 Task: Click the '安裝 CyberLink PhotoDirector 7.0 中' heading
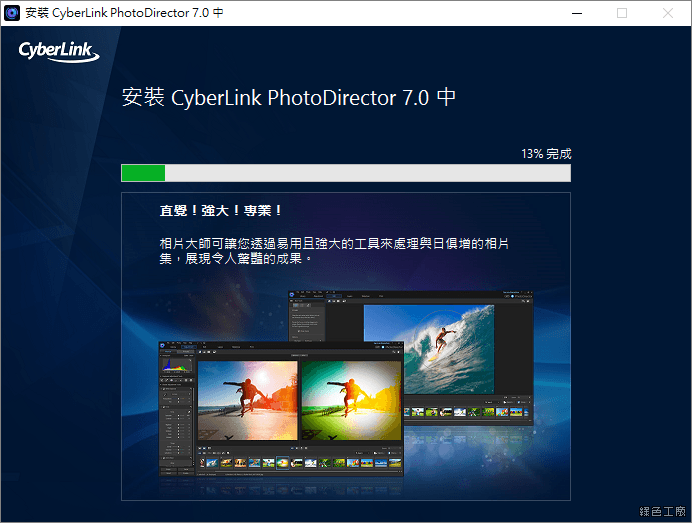click(289, 97)
